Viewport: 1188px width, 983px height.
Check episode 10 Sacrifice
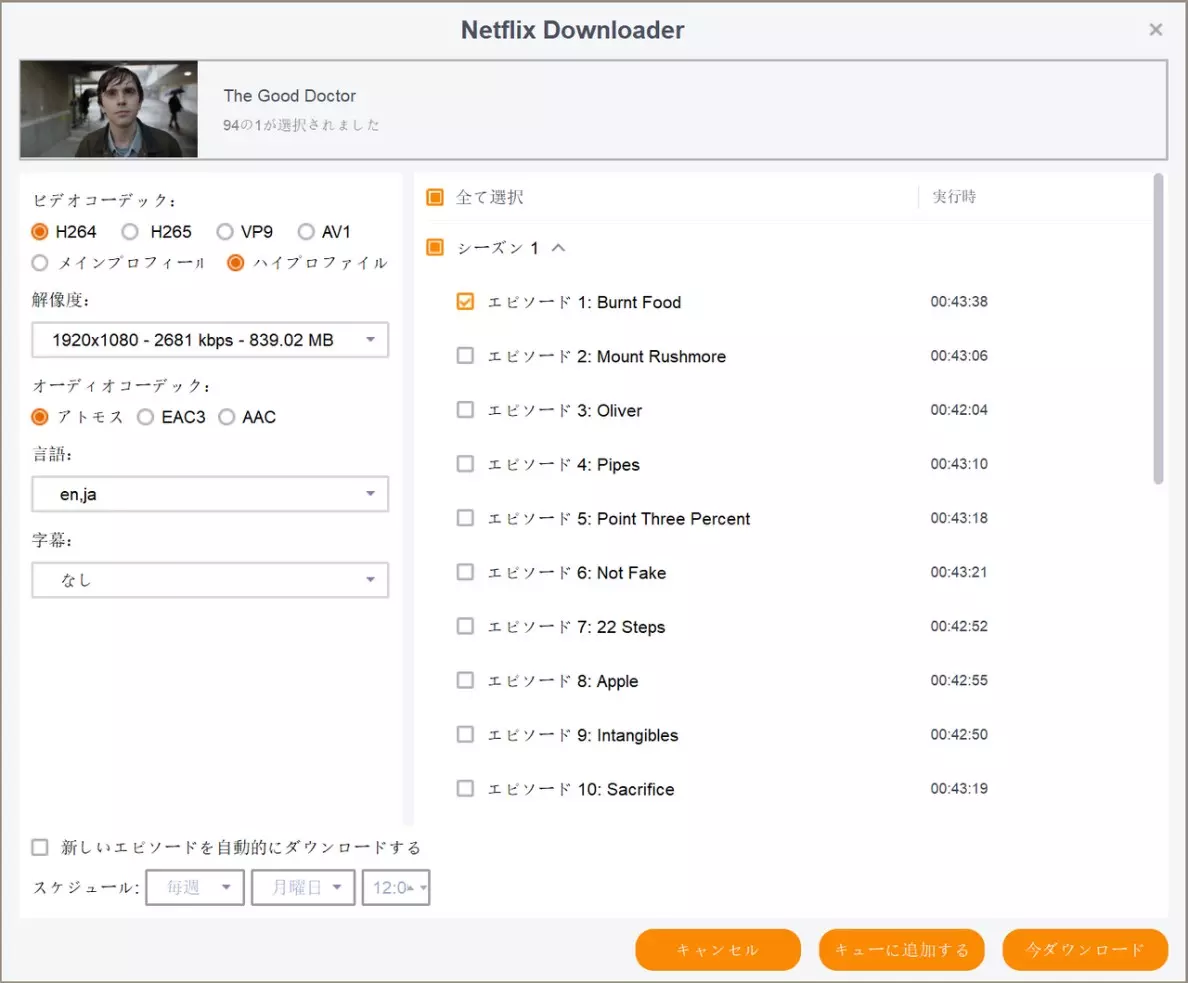[x=465, y=789]
